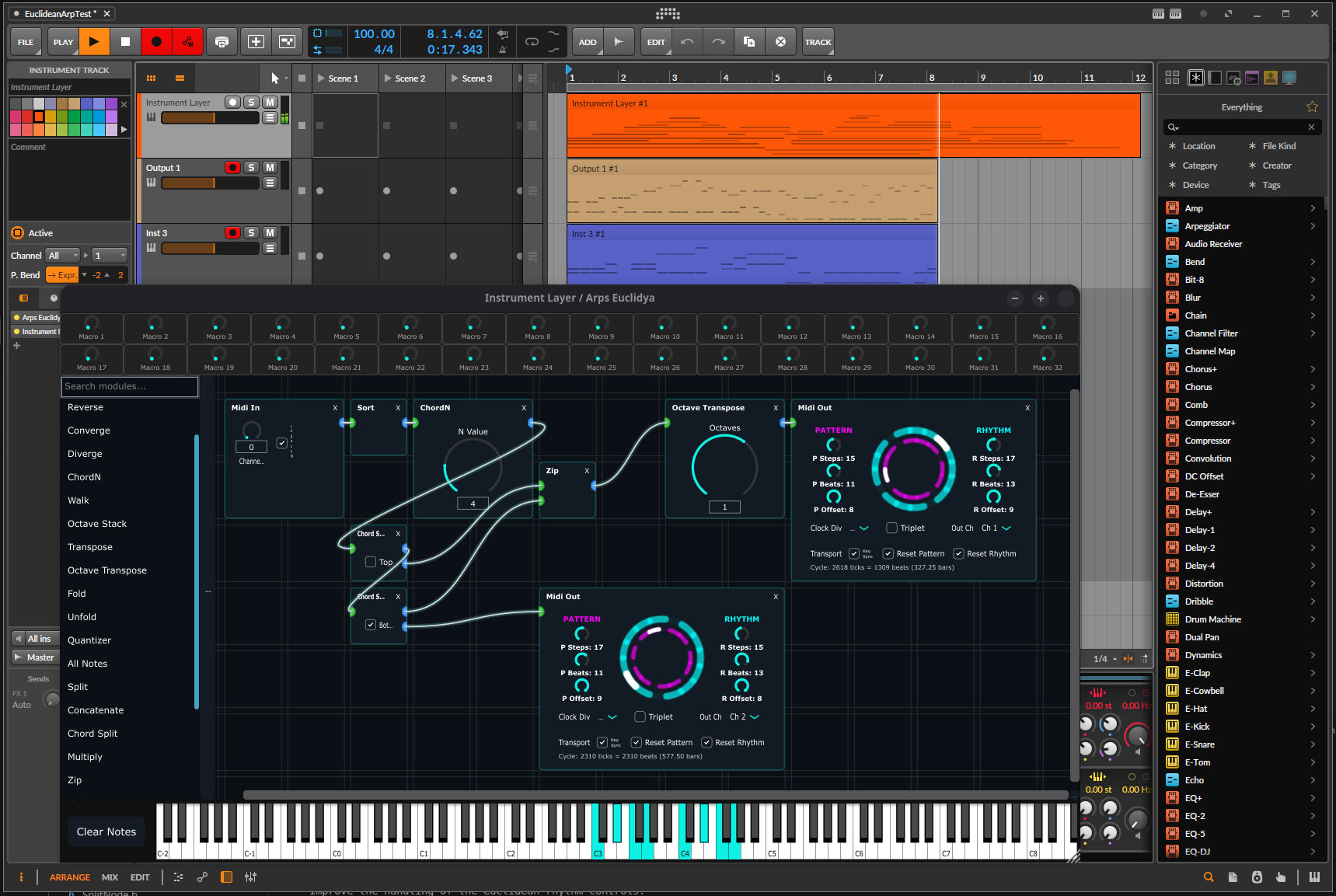
Task: Open the Channel All dropdown in the inspector
Action: (x=62, y=254)
